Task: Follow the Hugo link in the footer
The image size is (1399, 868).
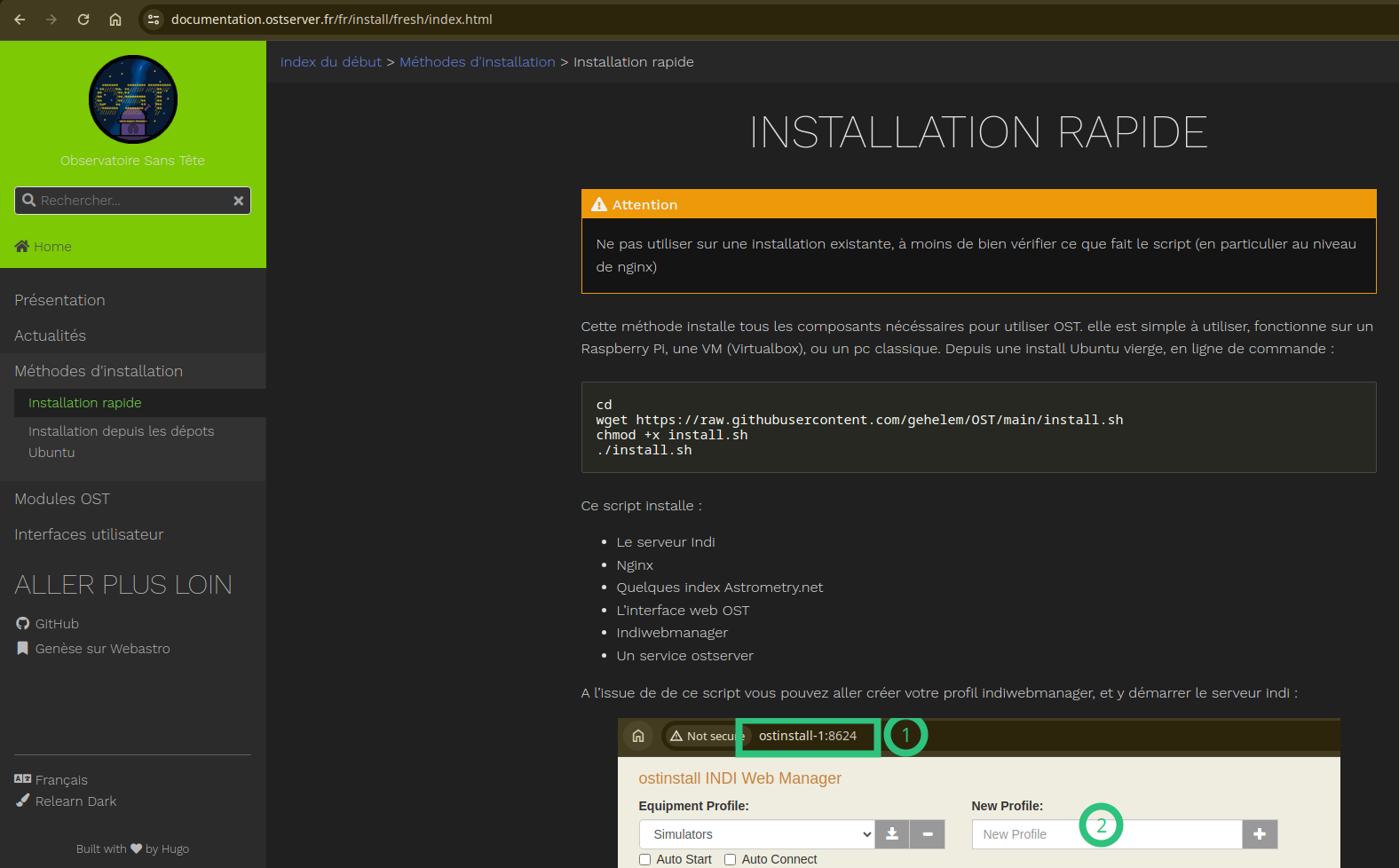Action: (x=175, y=848)
